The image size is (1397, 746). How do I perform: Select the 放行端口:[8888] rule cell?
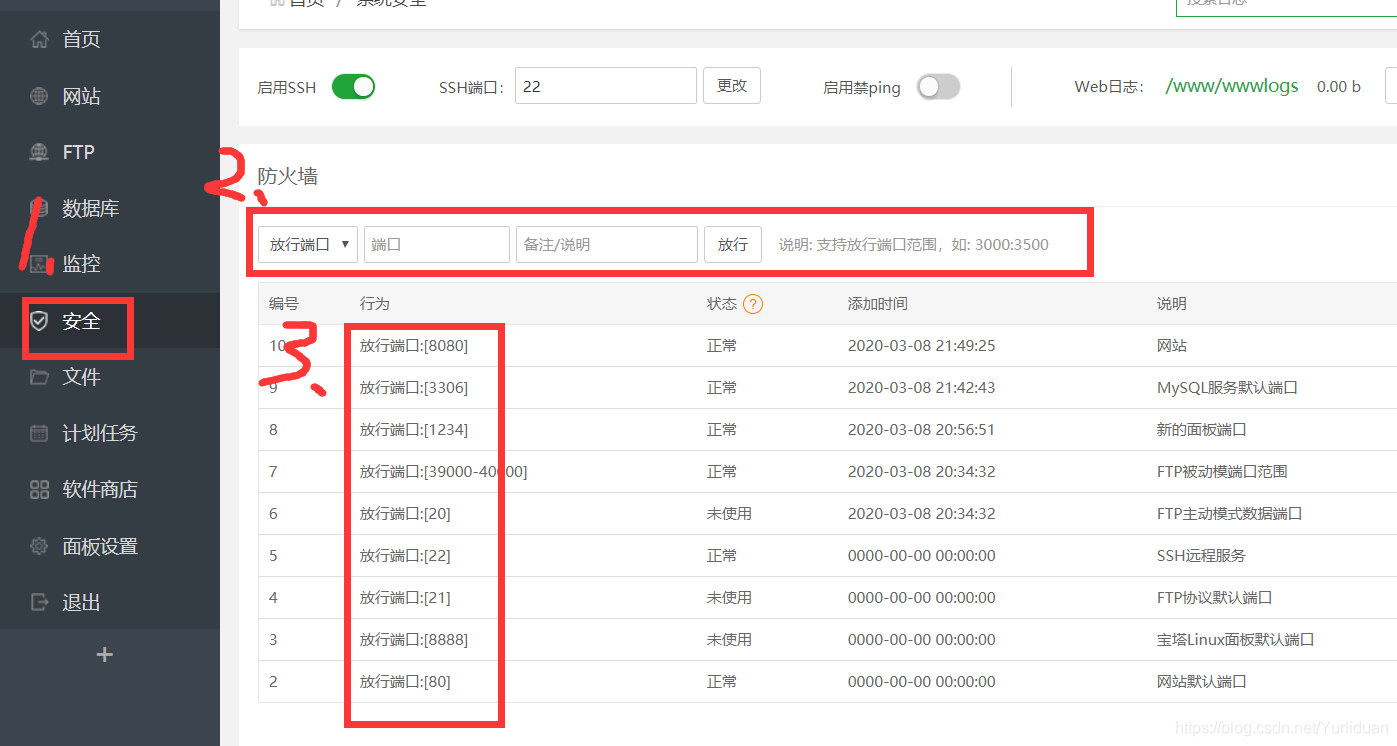(414, 640)
